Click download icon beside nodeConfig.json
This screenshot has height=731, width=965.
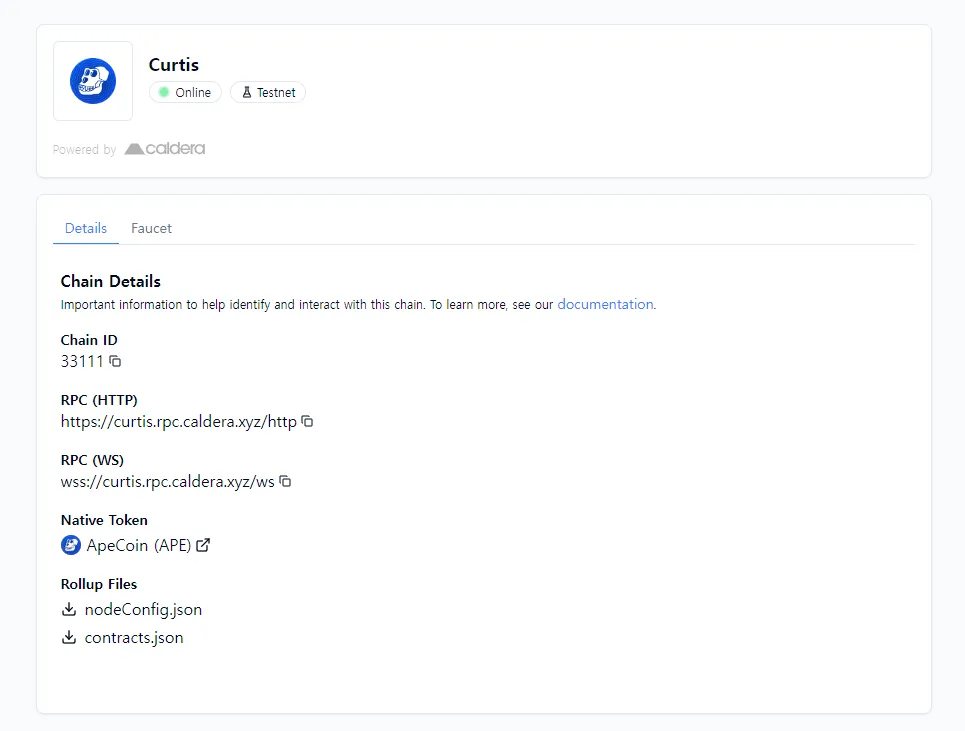point(69,610)
